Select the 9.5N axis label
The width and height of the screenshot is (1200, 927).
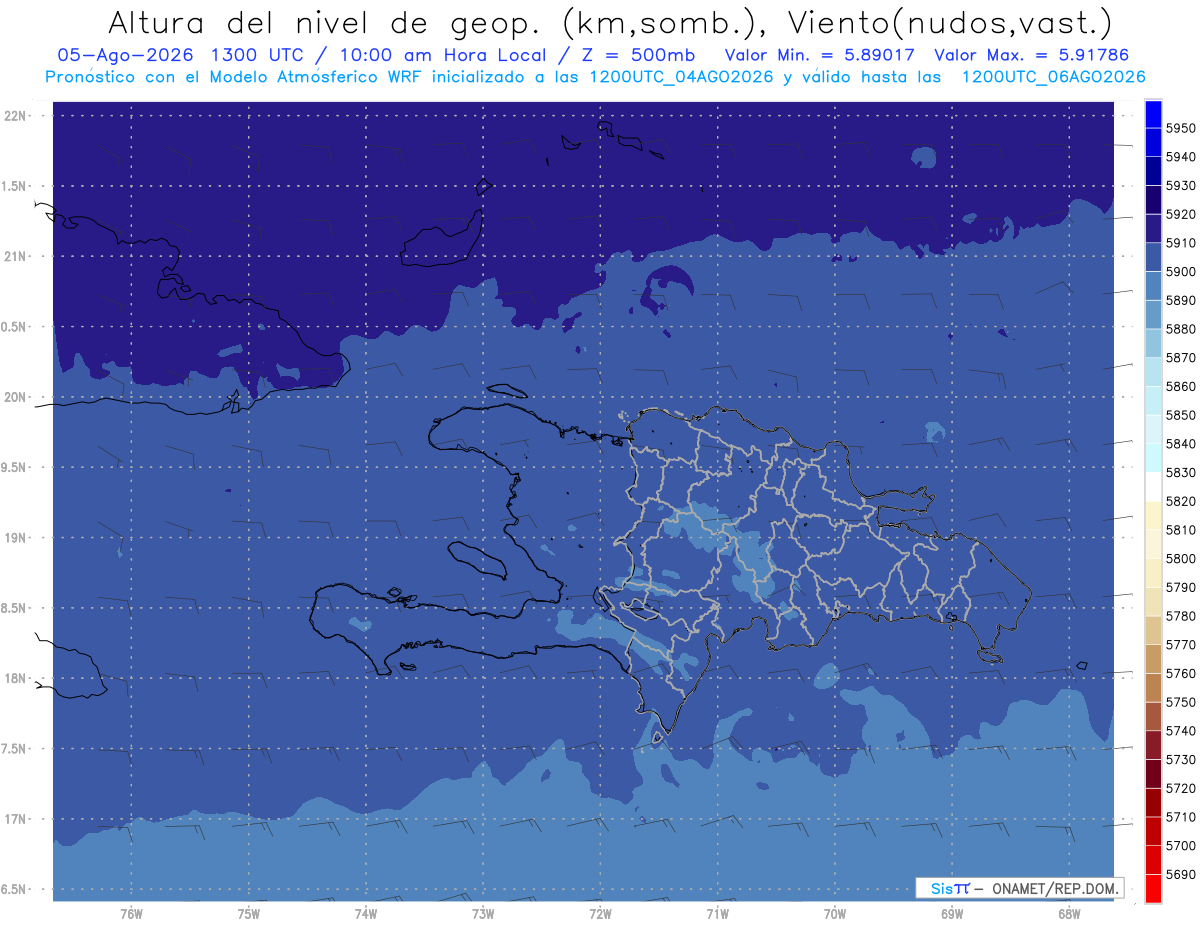(x=15, y=468)
